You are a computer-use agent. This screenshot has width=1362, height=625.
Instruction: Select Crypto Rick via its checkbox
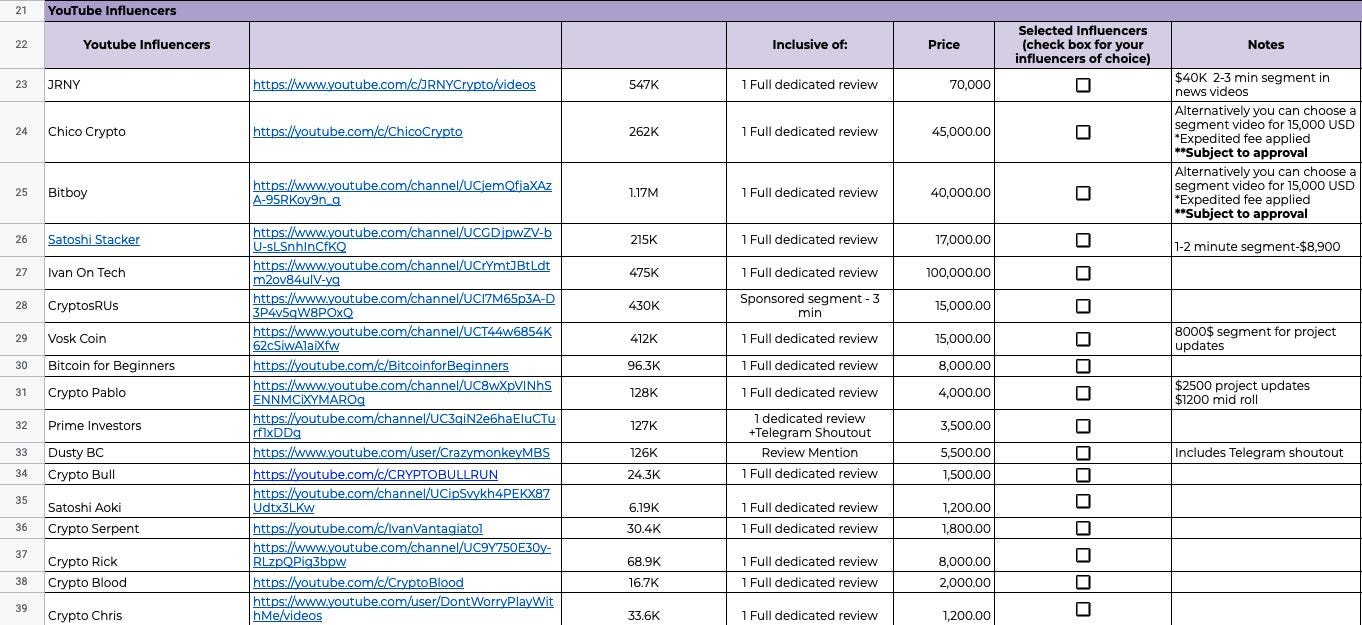[x=1082, y=555]
